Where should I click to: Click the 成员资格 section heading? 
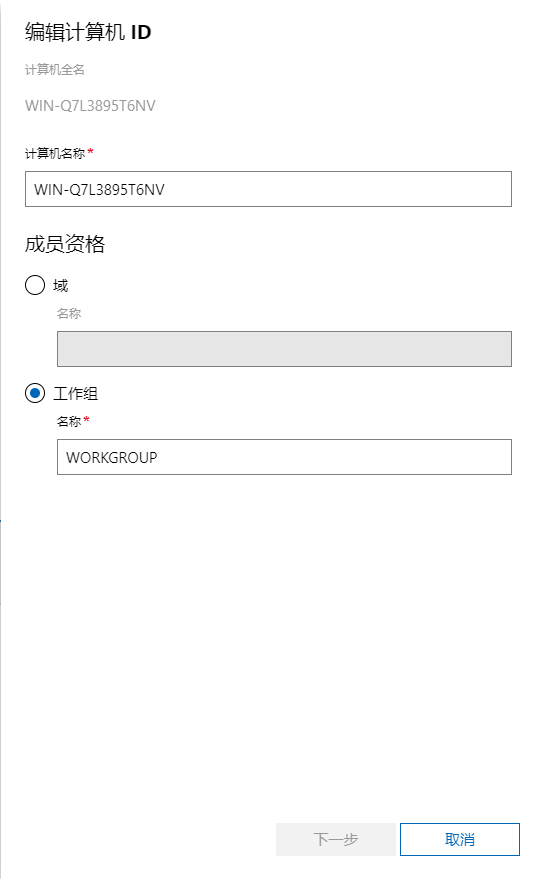coord(65,244)
